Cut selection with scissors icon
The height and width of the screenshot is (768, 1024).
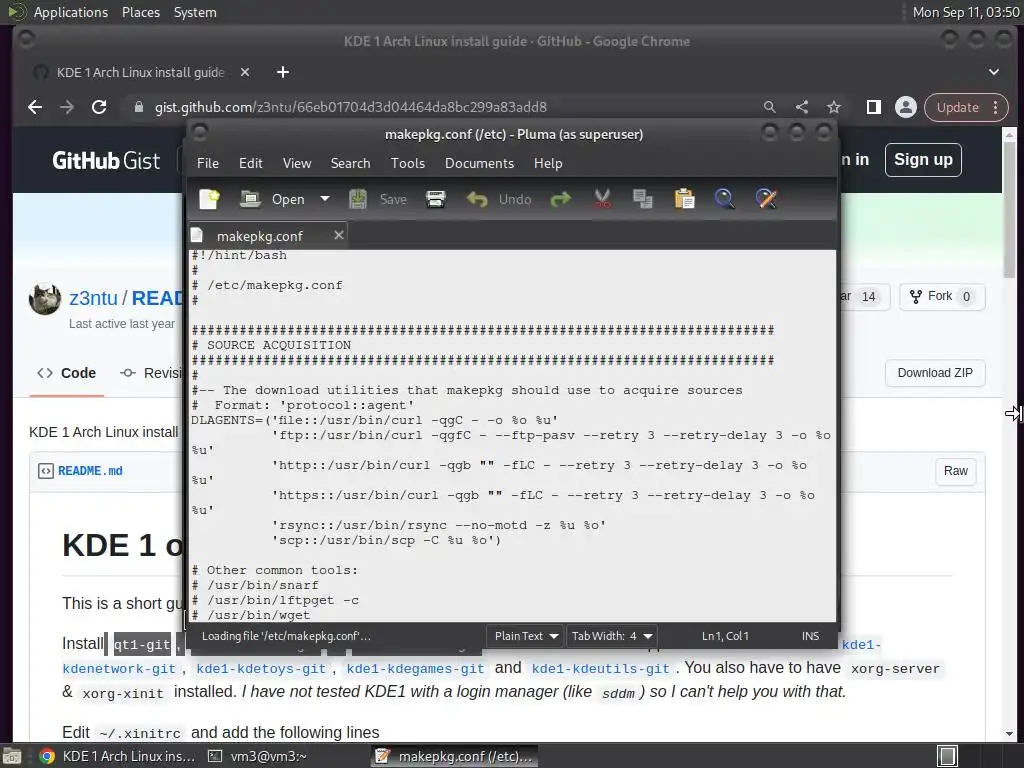(x=602, y=199)
